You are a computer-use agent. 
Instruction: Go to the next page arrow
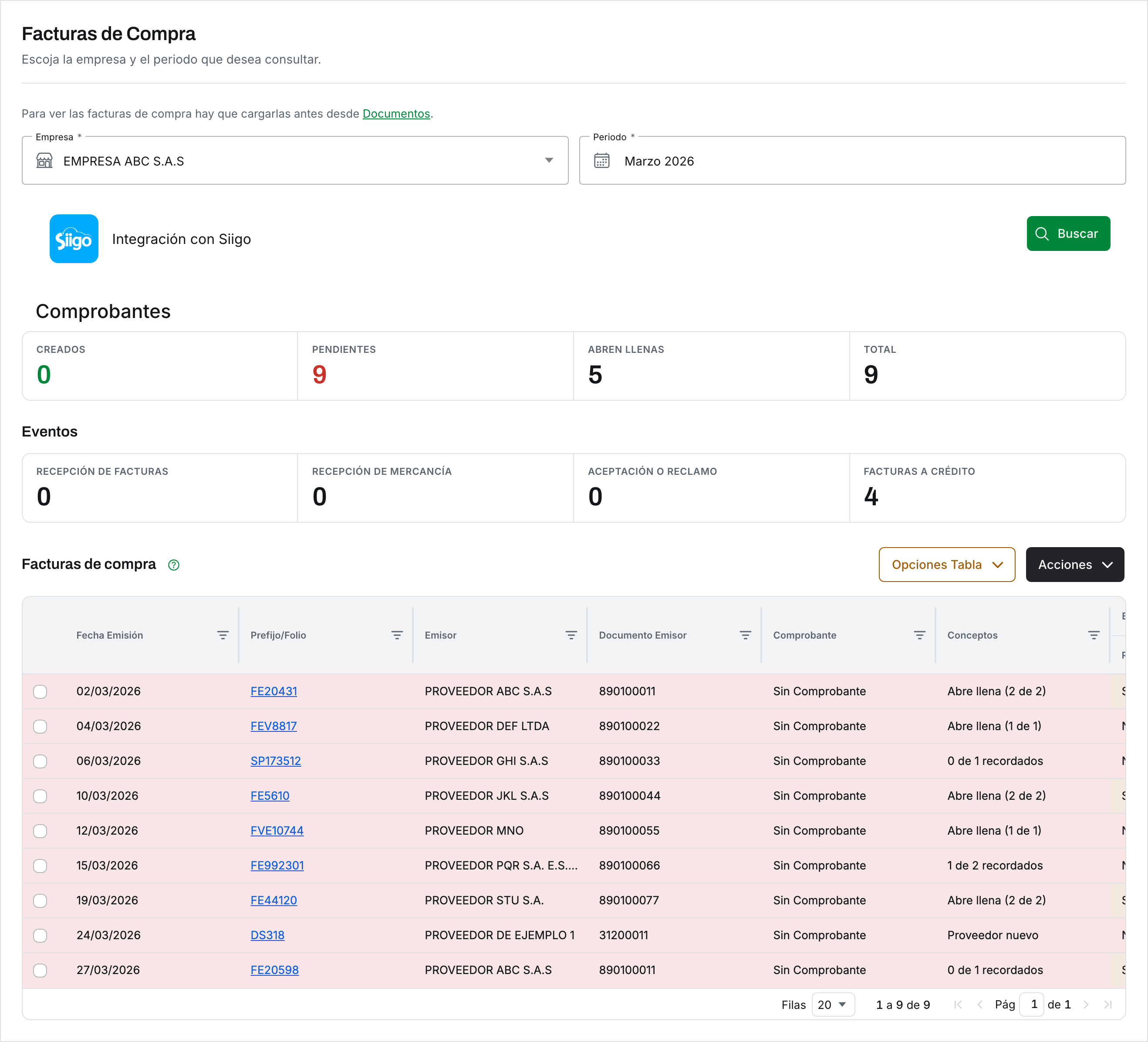(1086, 1005)
